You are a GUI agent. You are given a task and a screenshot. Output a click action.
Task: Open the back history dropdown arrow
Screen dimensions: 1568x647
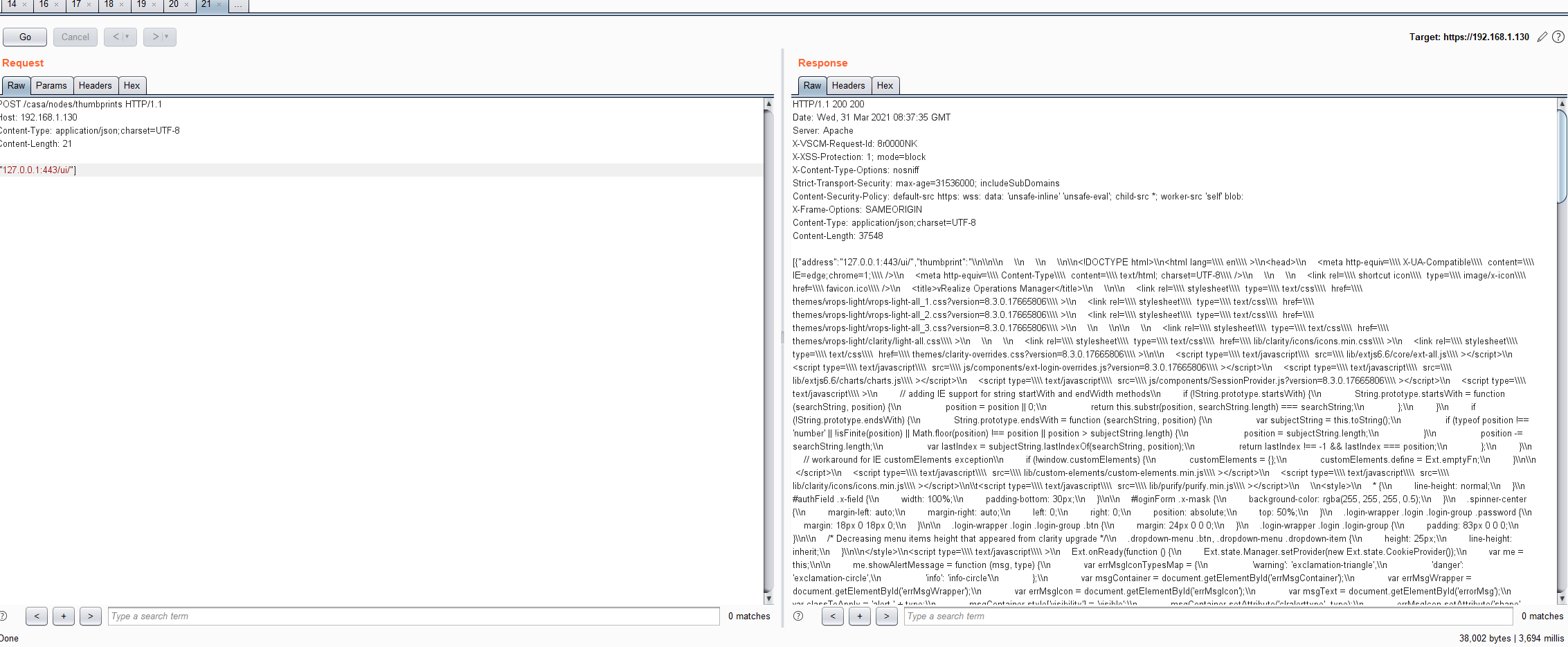pos(128,37)
